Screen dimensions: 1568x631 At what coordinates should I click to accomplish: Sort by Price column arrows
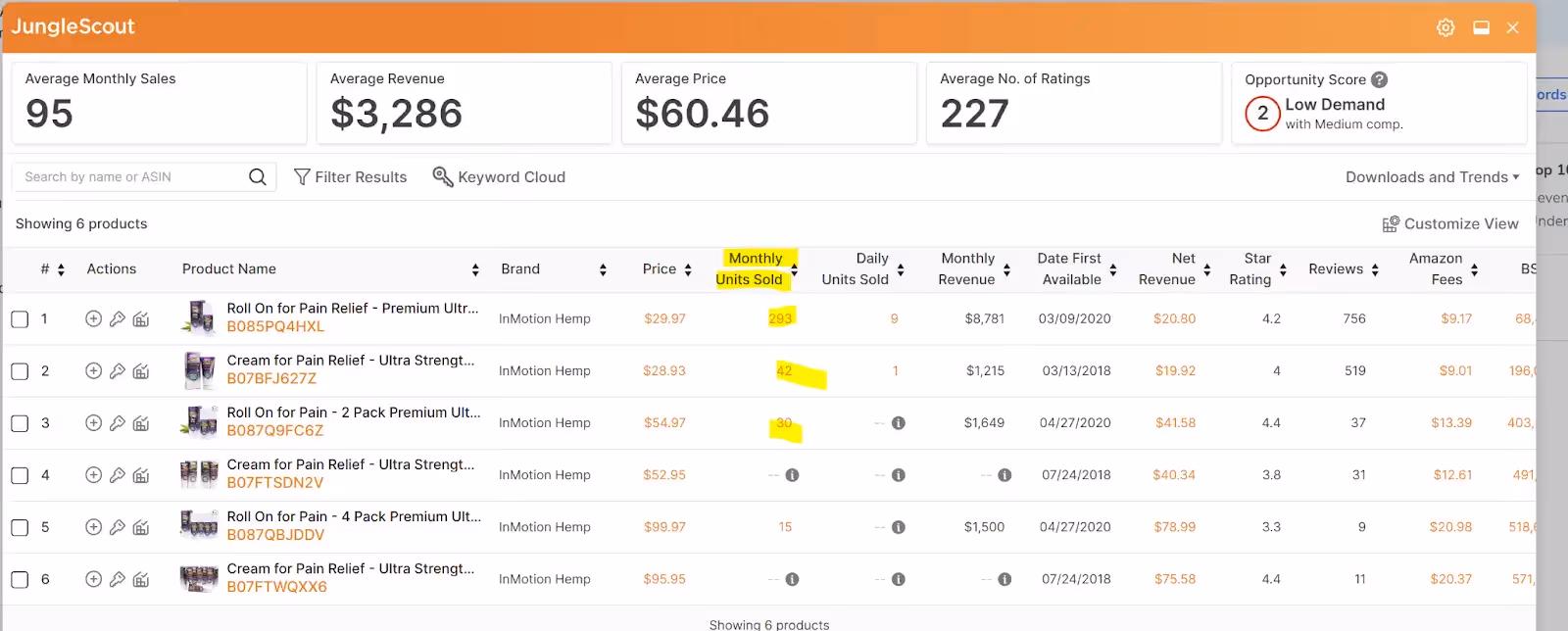pos(688,269)
